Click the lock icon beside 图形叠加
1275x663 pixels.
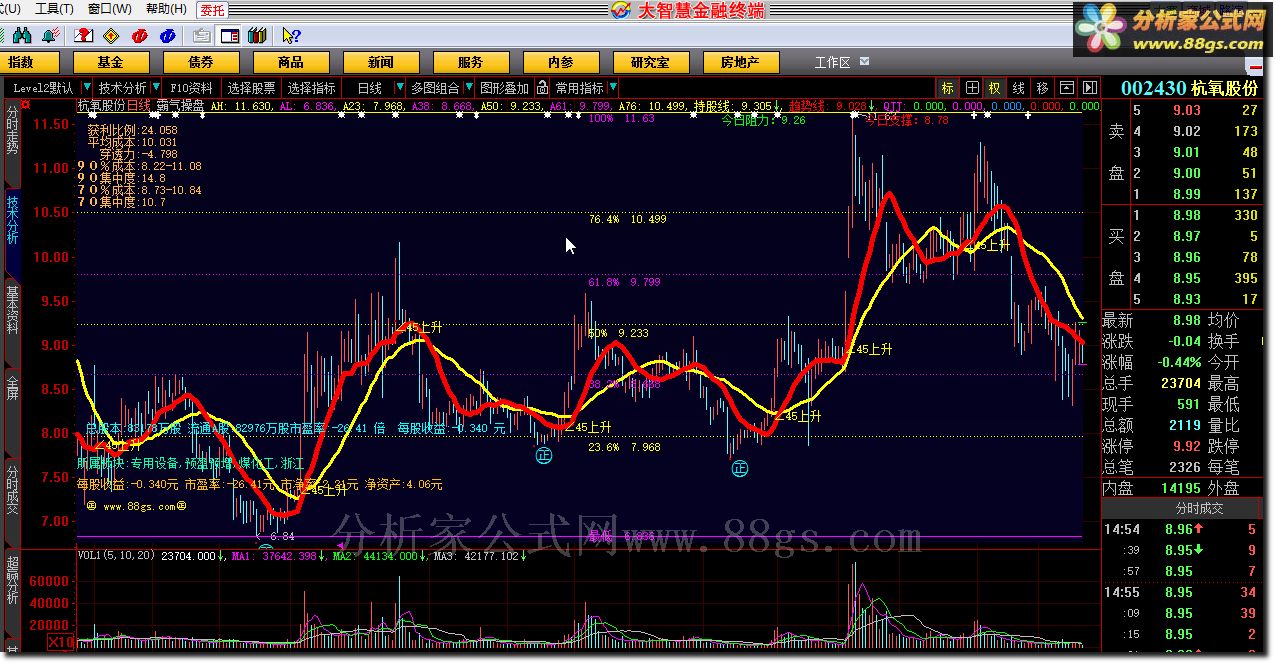(x=542, y=88)
